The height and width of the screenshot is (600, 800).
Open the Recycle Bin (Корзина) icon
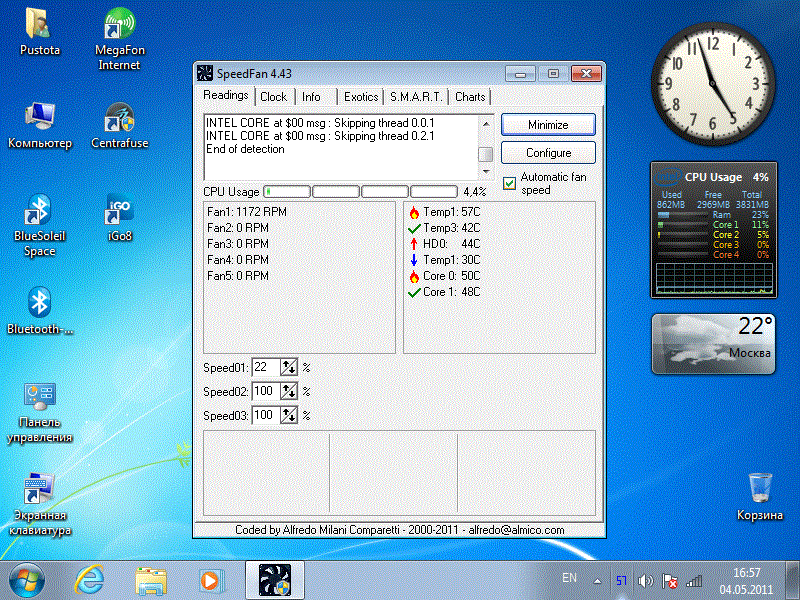tap(759, 489)
